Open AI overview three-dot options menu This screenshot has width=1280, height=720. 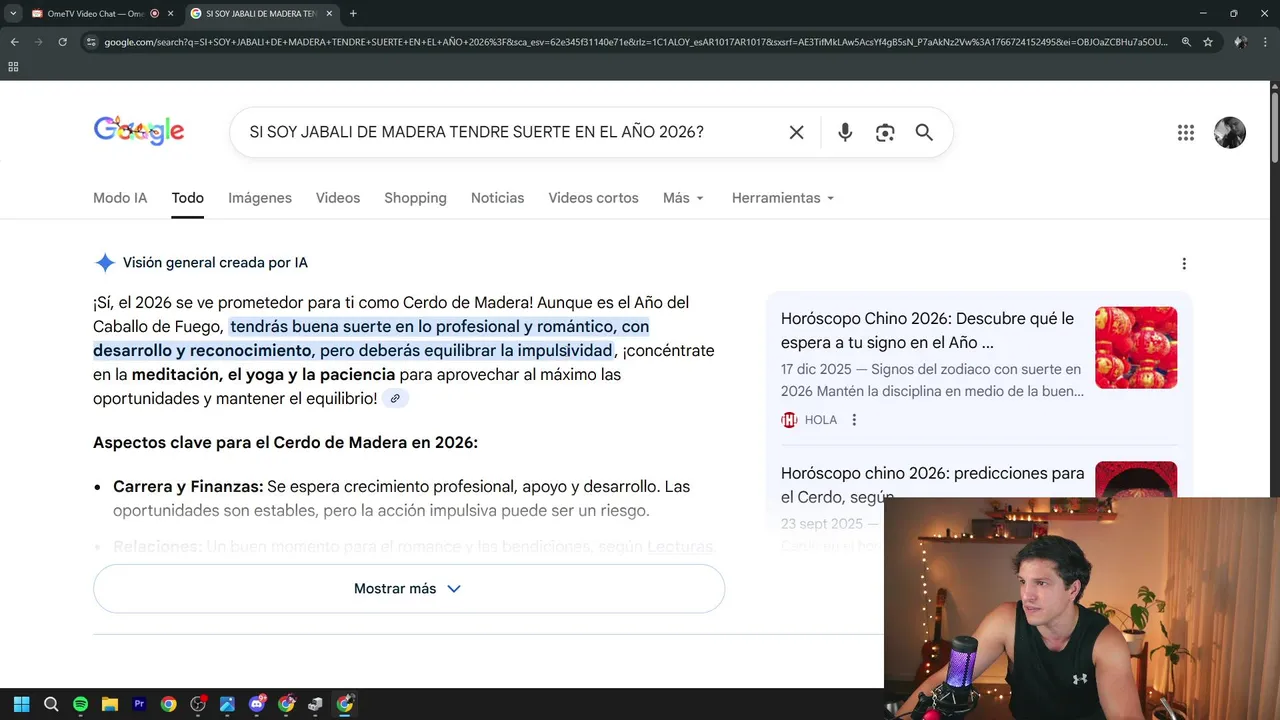(x=1184, y=263)
